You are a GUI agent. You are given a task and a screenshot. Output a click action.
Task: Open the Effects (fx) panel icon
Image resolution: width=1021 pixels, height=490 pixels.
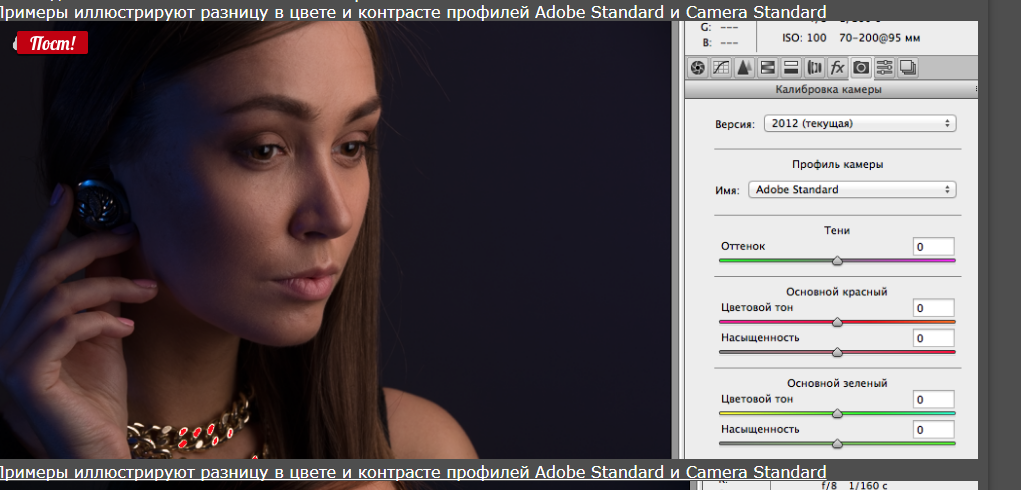click(837, 68)
